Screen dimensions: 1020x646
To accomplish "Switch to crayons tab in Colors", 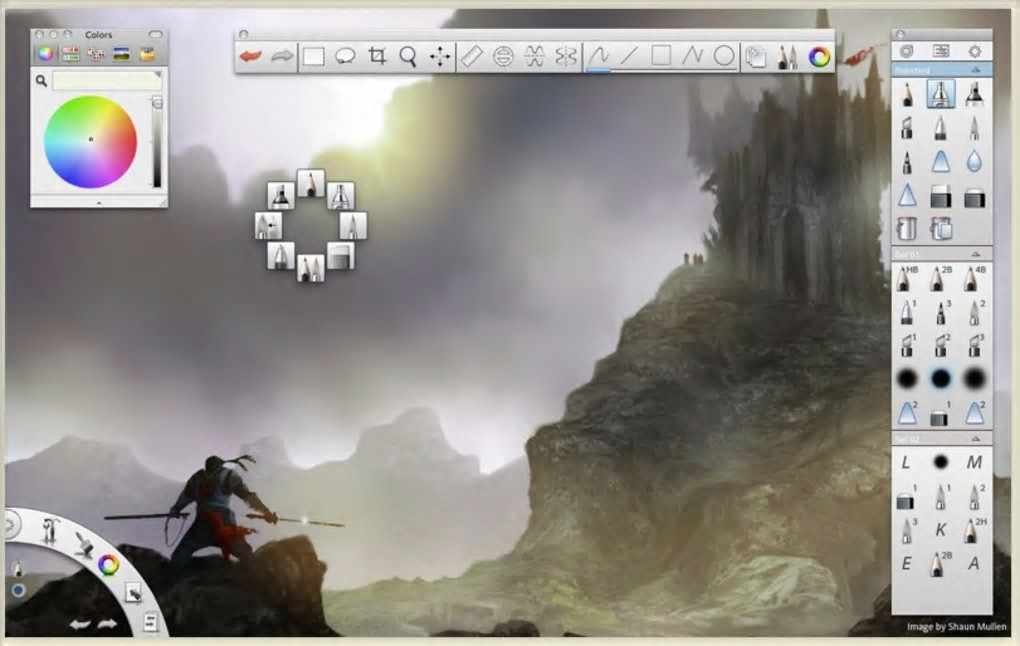I will tap(148, 54).
